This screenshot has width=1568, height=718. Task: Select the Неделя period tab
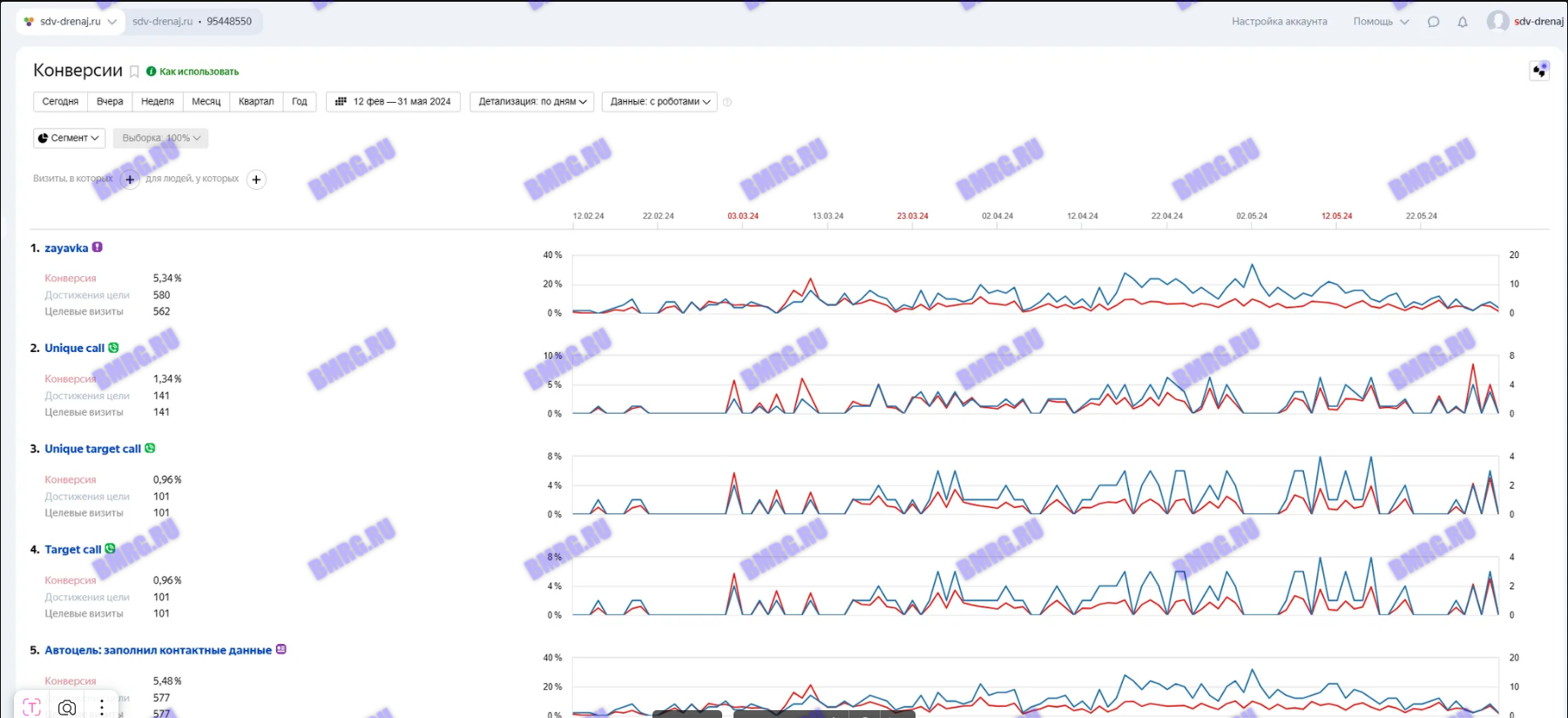pos(157,102)
